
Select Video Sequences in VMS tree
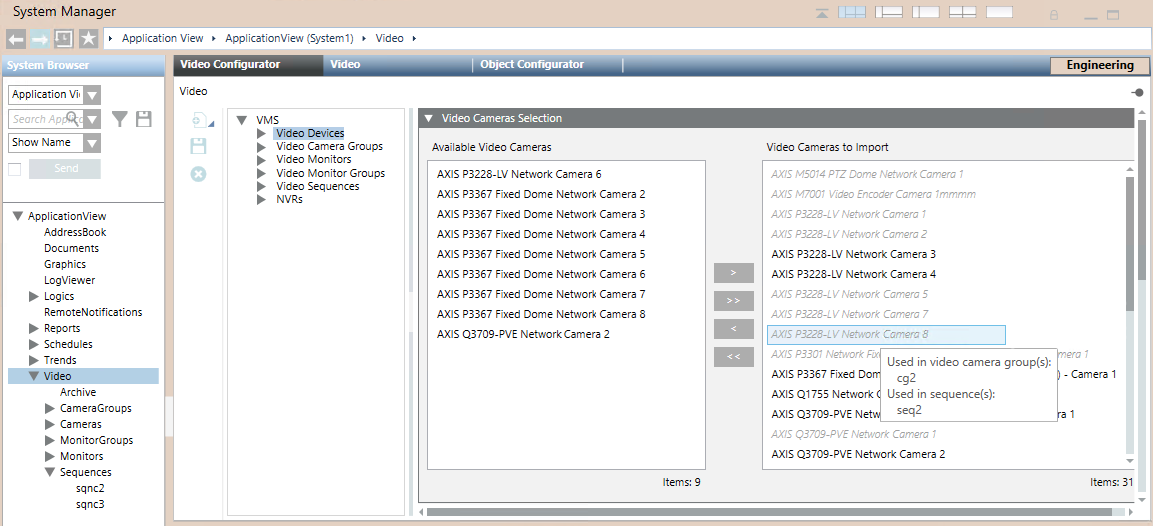point(318,186)
